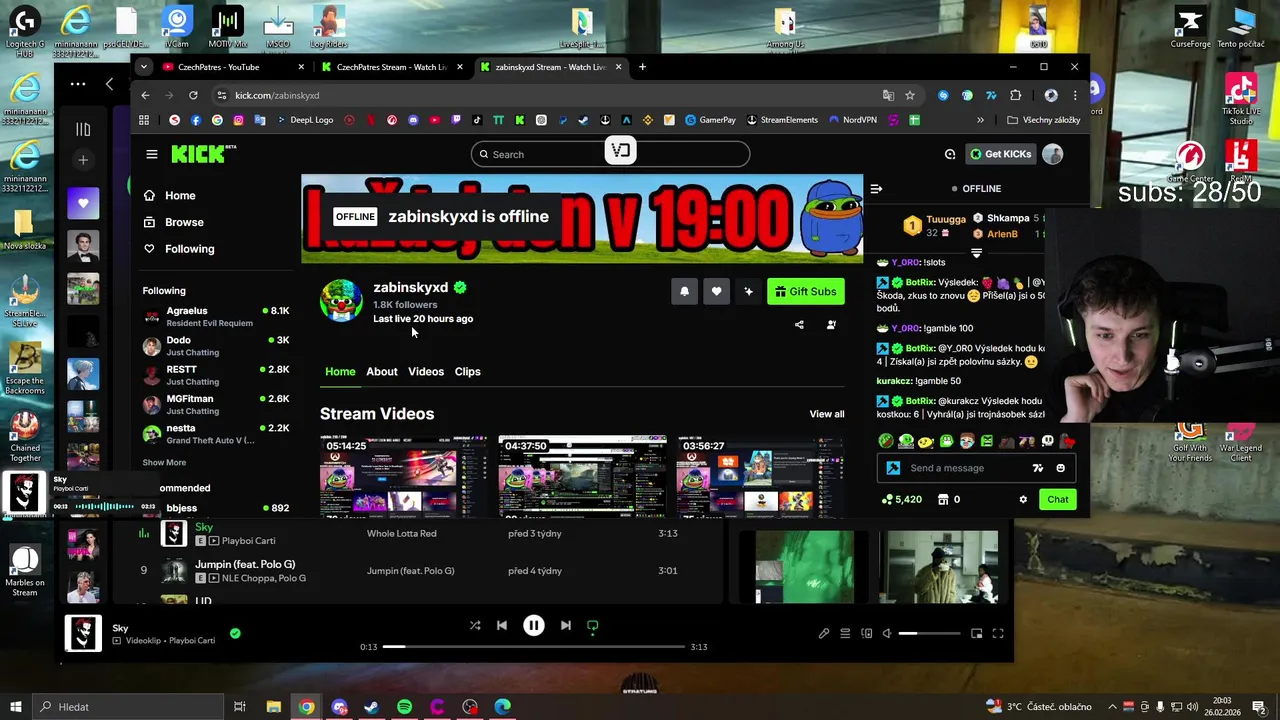Seek on the Spotify song progress bar
Image resolution: width=1280 pixels, height=720 pixels.
pyautogui.click(x=534, y=647)
